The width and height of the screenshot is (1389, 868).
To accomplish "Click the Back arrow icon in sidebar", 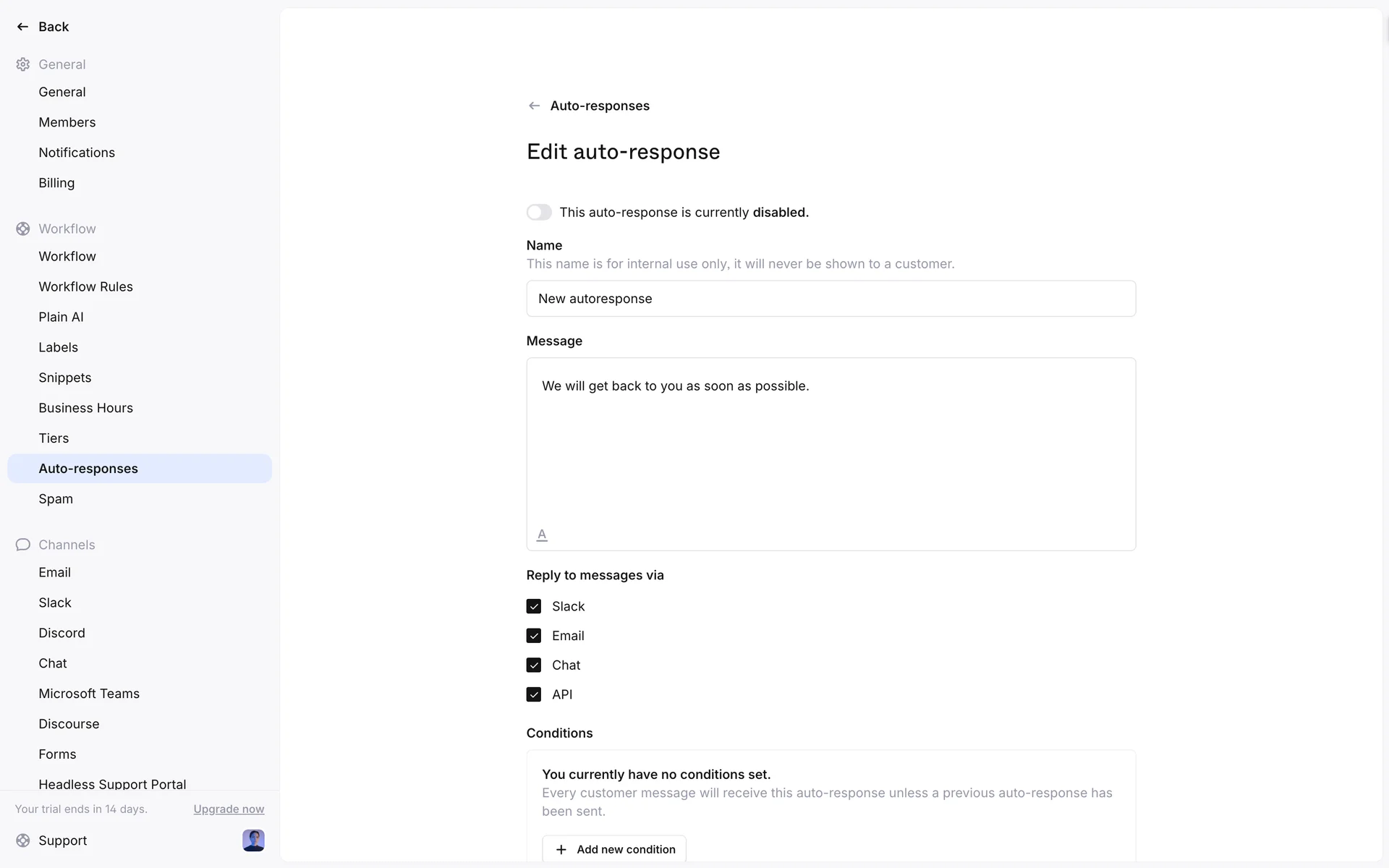I will pyautogui.click(x=22, y=27).
